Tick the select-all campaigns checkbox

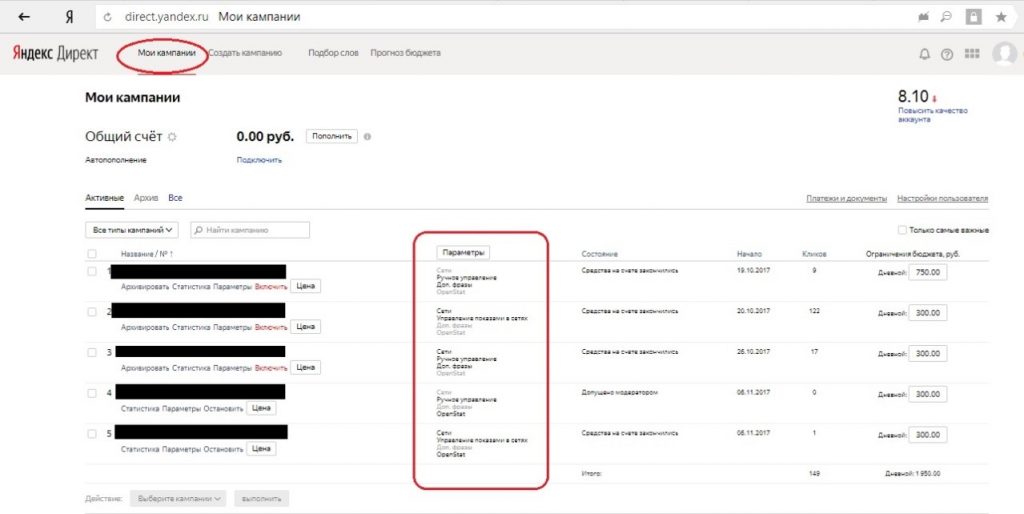coord(92,254)
